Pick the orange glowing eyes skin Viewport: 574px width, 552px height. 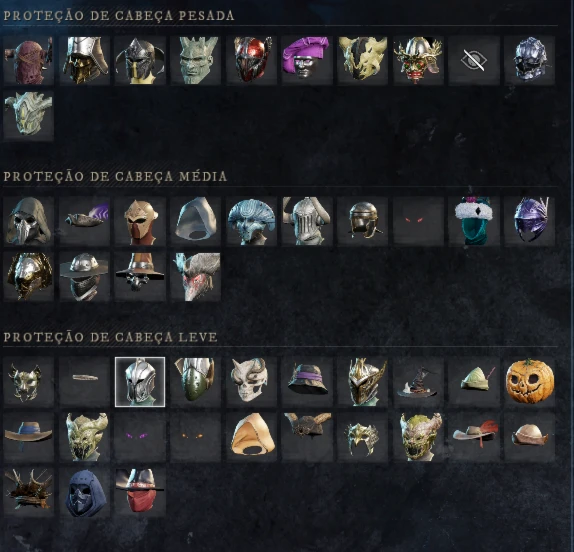click(195, 437)
